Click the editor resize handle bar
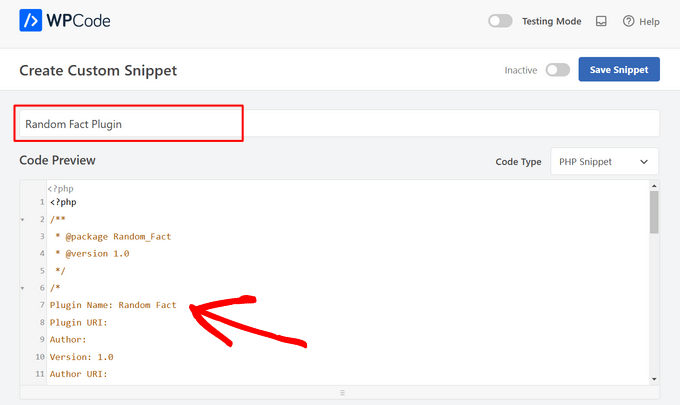680x405 pixels. coord(339,392)
